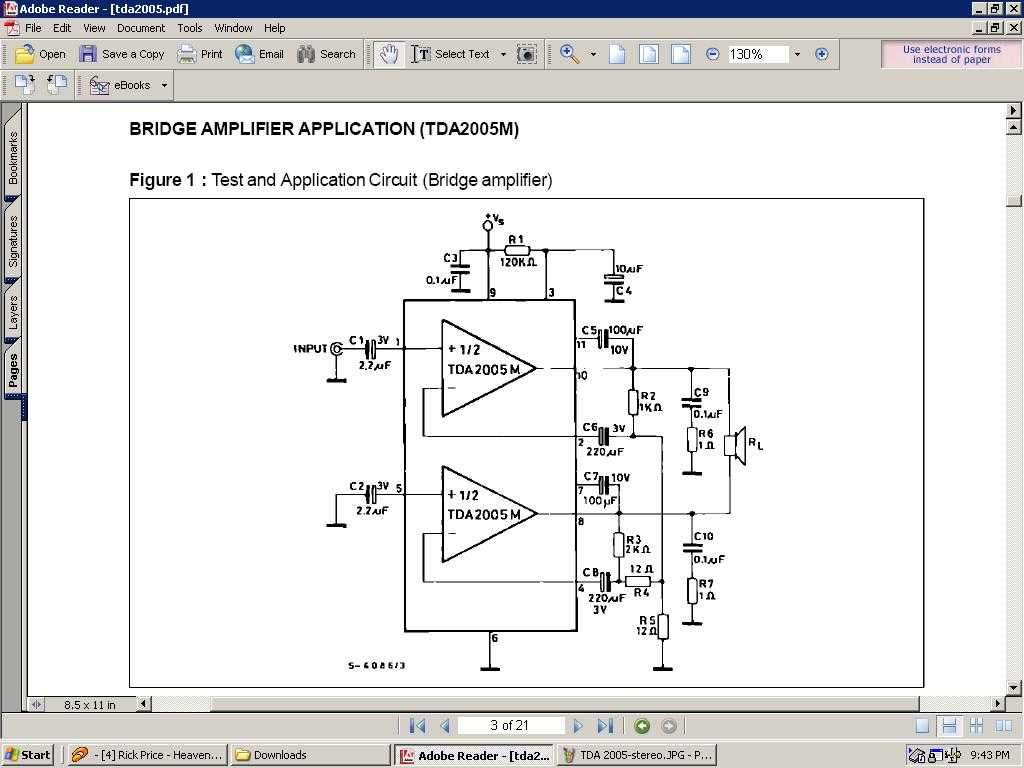Set Fit Width view icon

(x=680, y=54)
